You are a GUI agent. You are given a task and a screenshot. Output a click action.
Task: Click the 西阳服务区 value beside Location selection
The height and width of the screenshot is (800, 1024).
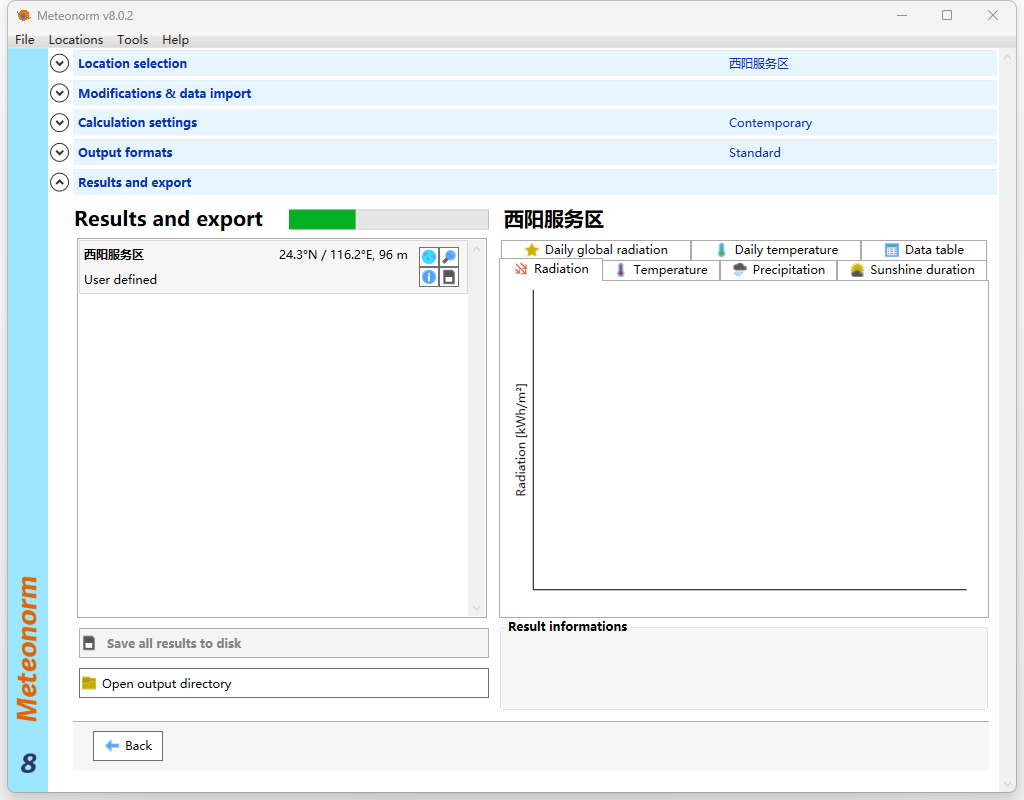pos(759,63)
